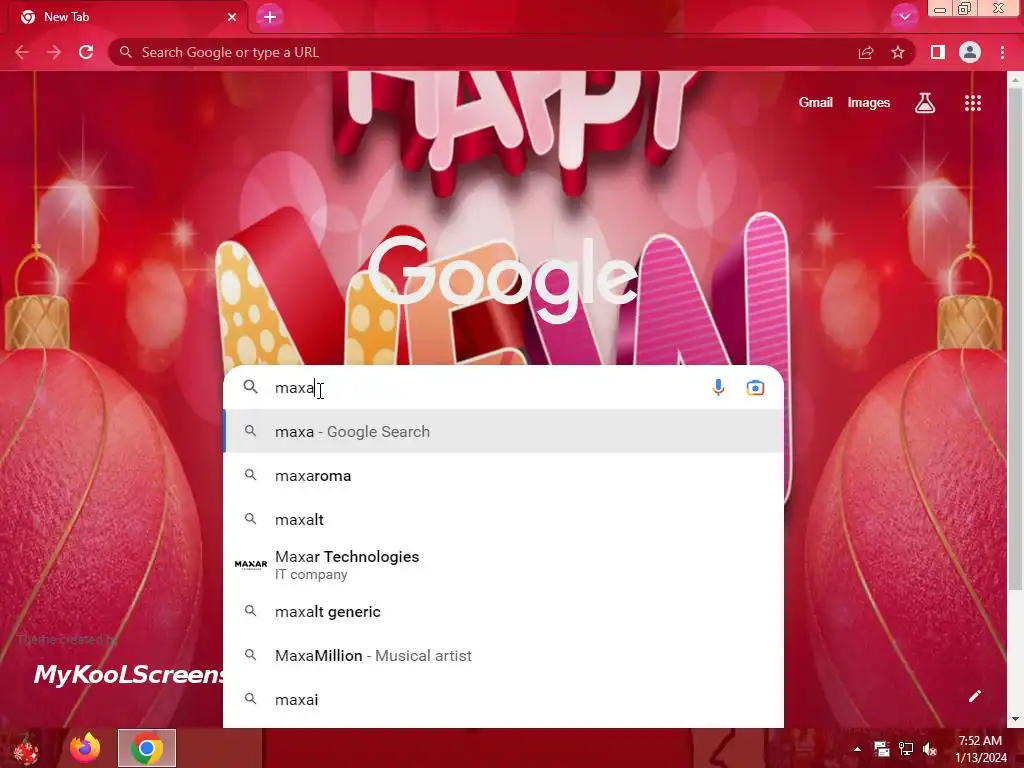
Task: Select 'MaxaMillion - Musical artist' suggestion
Action: click(x=504, y=656)
